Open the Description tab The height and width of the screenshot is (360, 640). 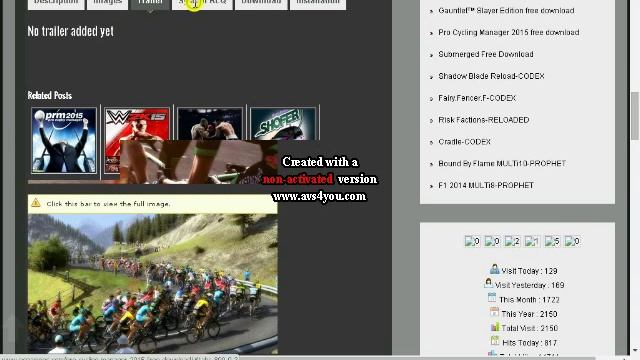56,3
